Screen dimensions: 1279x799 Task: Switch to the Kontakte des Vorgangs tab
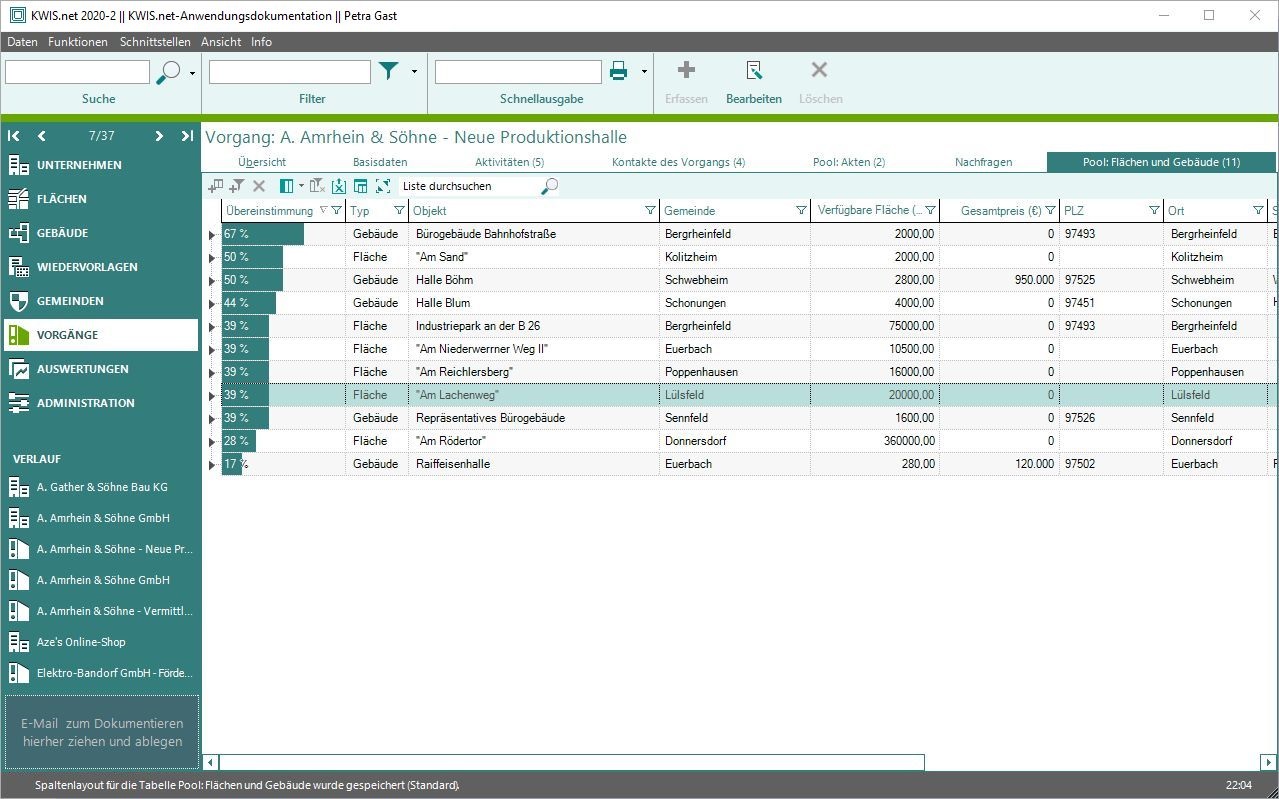coord(678,162)
